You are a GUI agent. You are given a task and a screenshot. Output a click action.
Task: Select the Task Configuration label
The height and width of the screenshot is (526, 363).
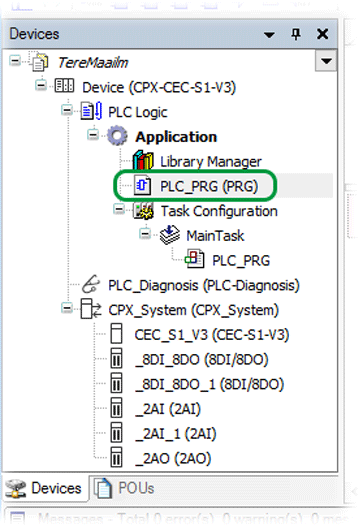(219, 211)
